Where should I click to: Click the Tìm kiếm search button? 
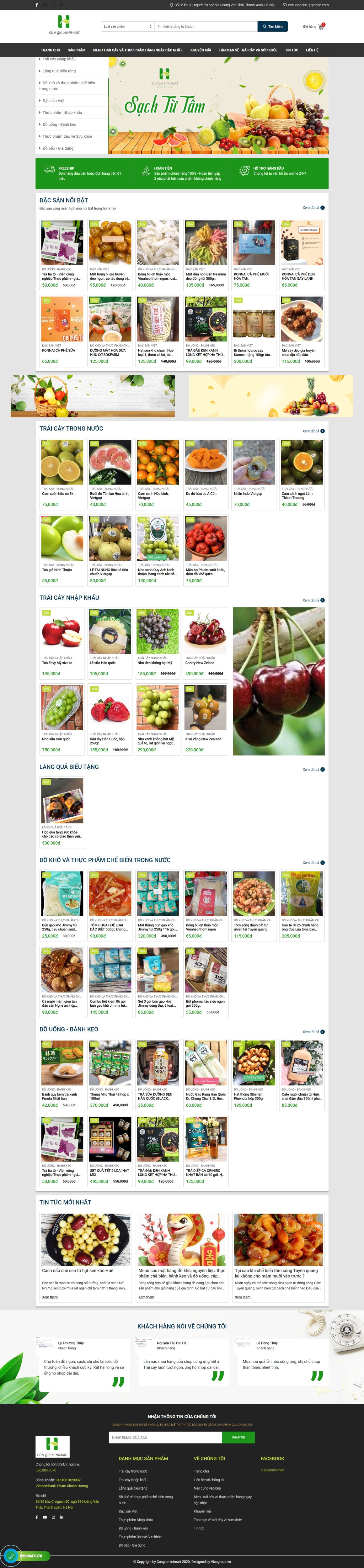pos(272,26)
